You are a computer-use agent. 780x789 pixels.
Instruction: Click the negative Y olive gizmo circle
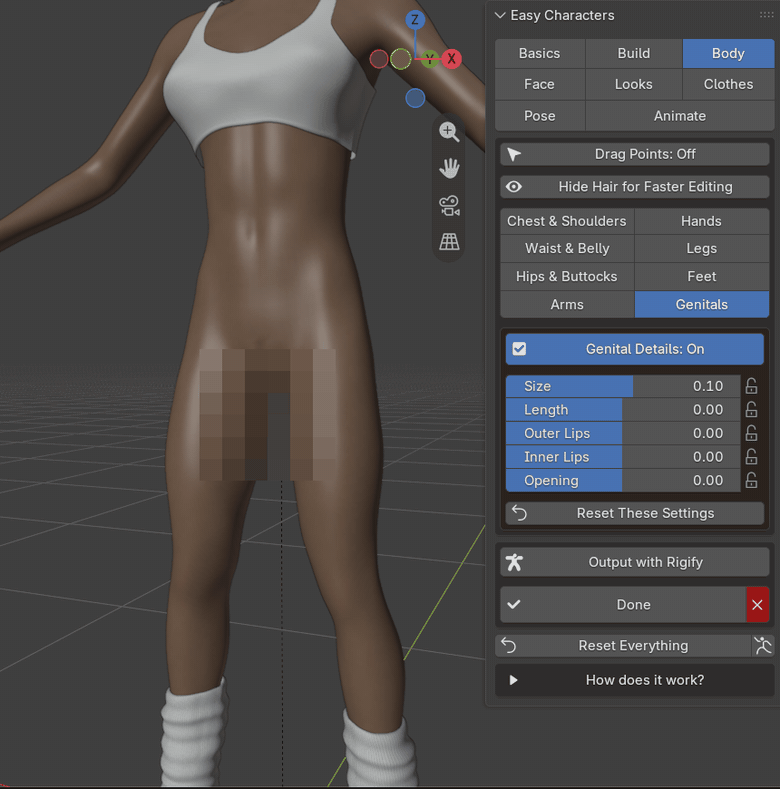point(401,59)
